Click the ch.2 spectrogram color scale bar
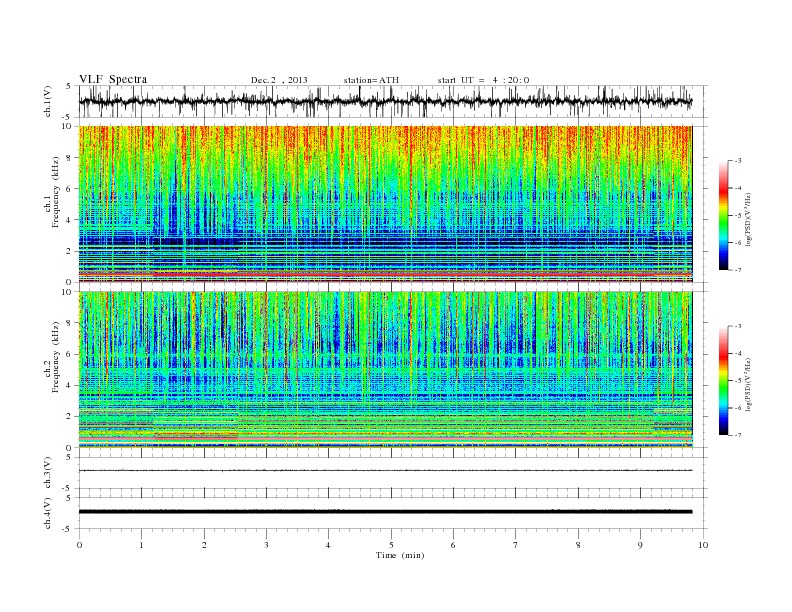This screenshot has height=612, width=792. pyautogui.click(x=723, y=380)
